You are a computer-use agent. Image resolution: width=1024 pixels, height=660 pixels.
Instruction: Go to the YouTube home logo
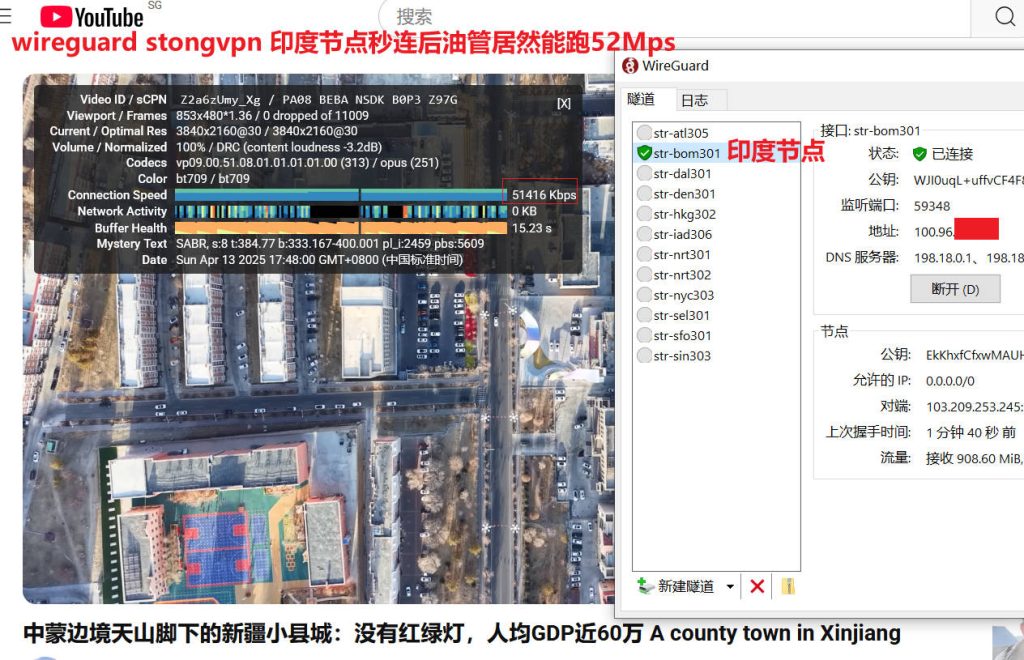tap(91, 17)
